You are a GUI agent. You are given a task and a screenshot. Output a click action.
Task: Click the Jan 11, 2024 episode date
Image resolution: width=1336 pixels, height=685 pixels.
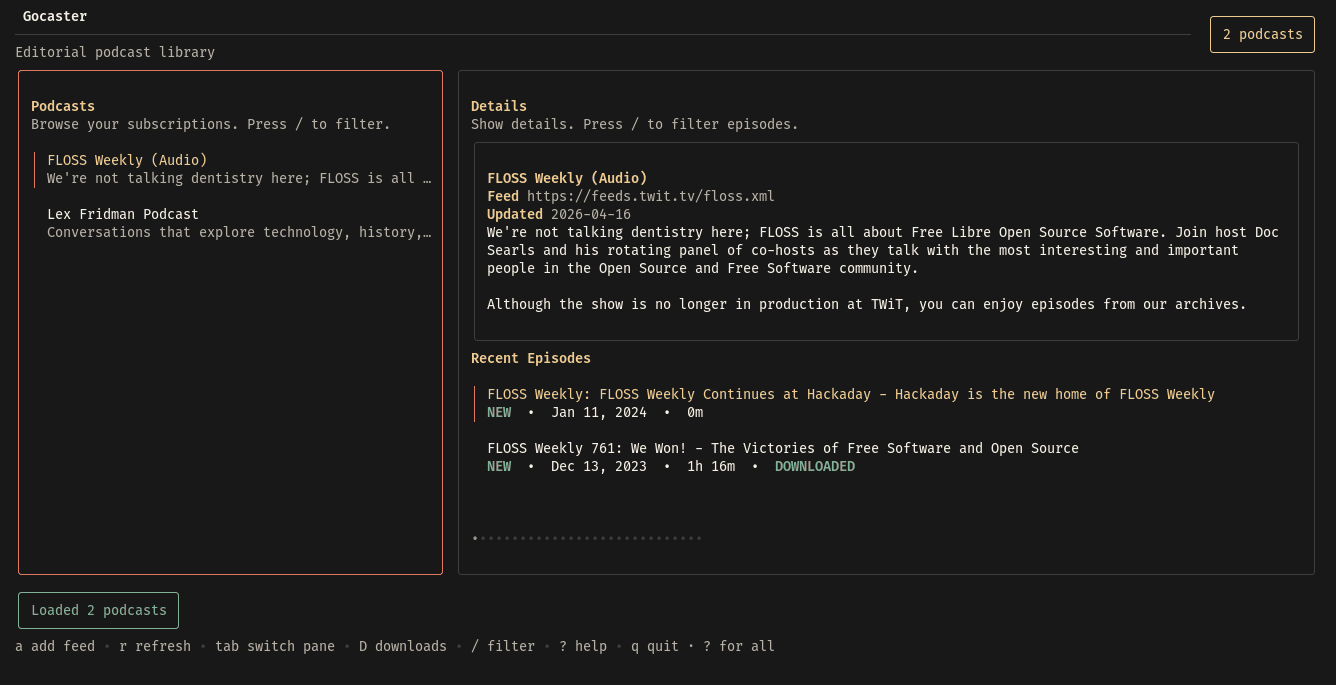tap(599, 412)
